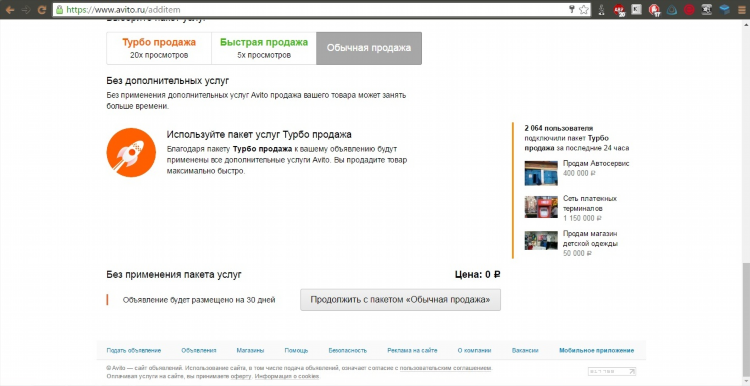The image size is (750, 386).
Task: Open the оферту link in footer
Action: pyautogui.click(x=242, y=376)
